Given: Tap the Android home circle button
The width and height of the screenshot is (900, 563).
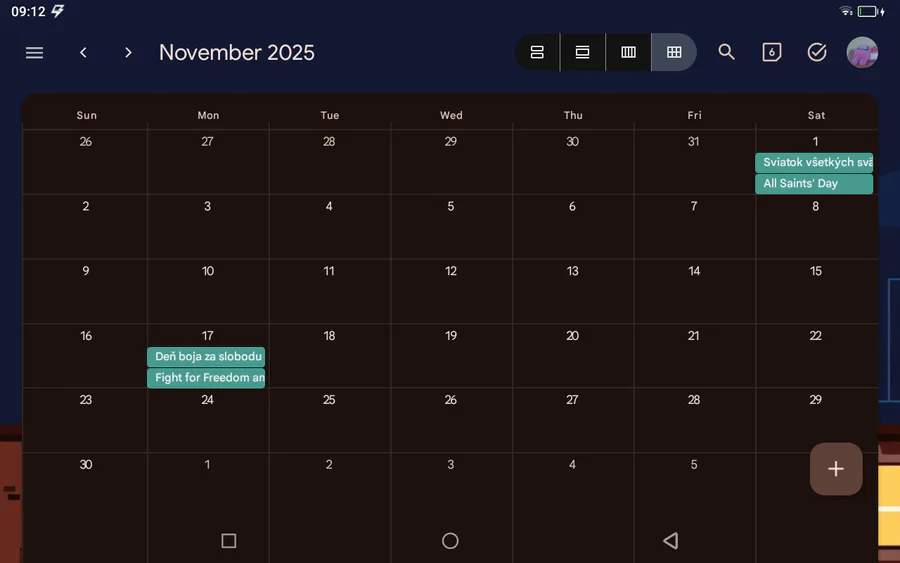Looking at the screenshot, I should 450,541.
